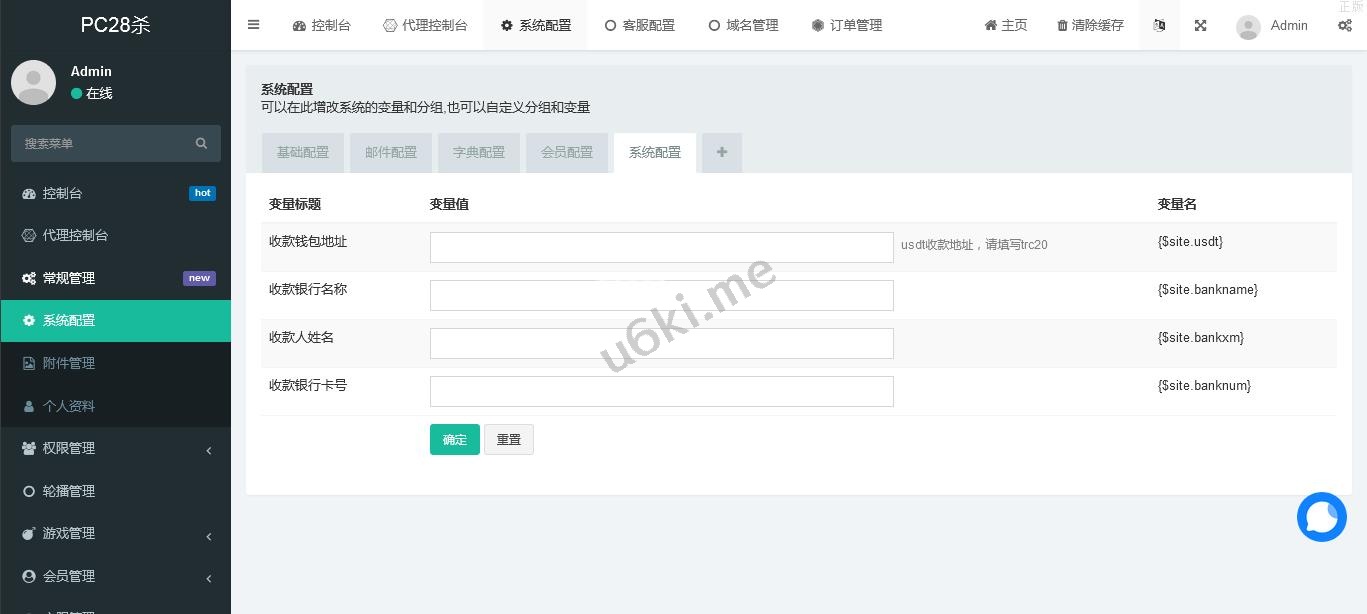Image resolution: width=1367 pixels, height=614 pixels.
Task: Click the Admin avatar in top bar
Action: click(x=1248, y=27)
